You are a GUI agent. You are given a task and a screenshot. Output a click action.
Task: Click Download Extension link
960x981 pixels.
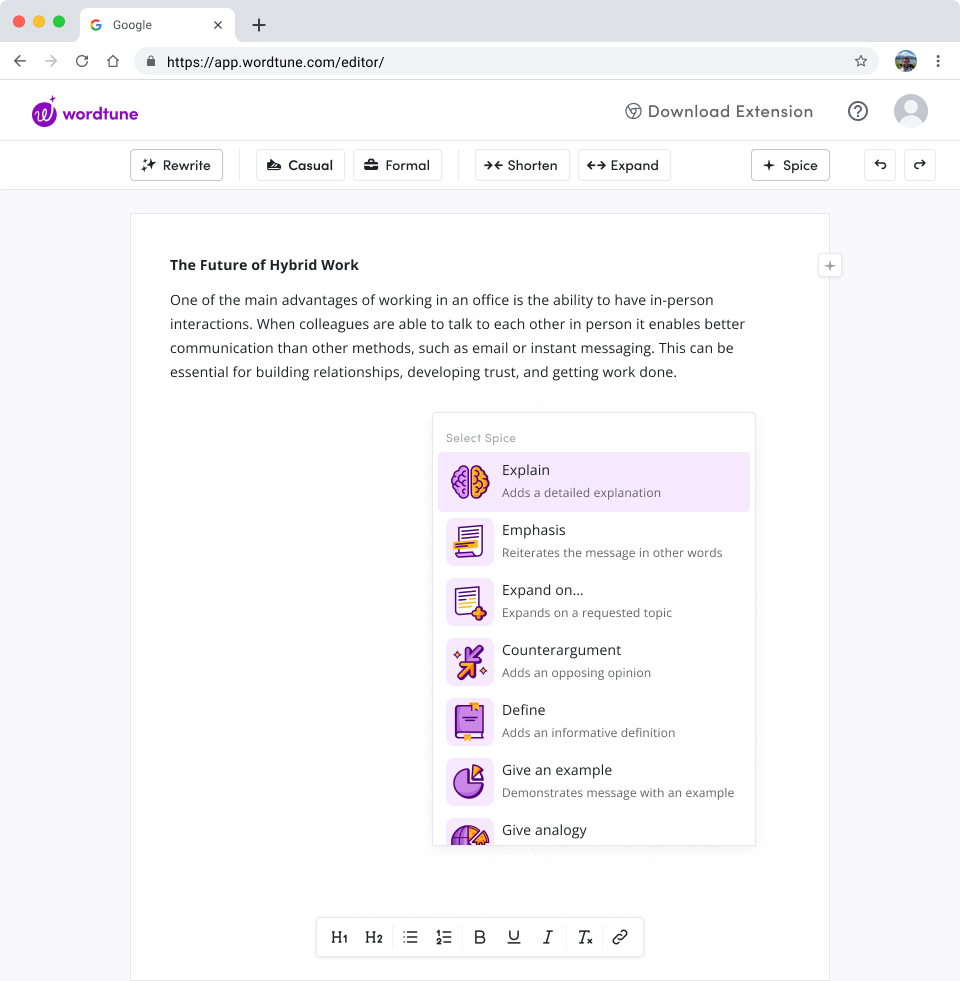(x=719, y=111)
